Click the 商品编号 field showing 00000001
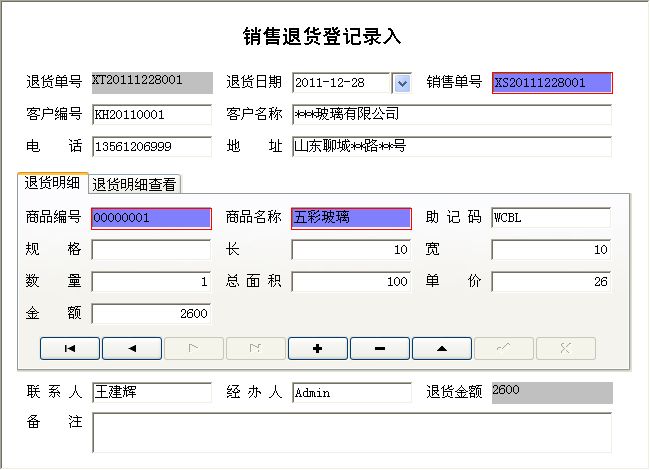This screenshot has height=470, width=650. click(151, 218)
